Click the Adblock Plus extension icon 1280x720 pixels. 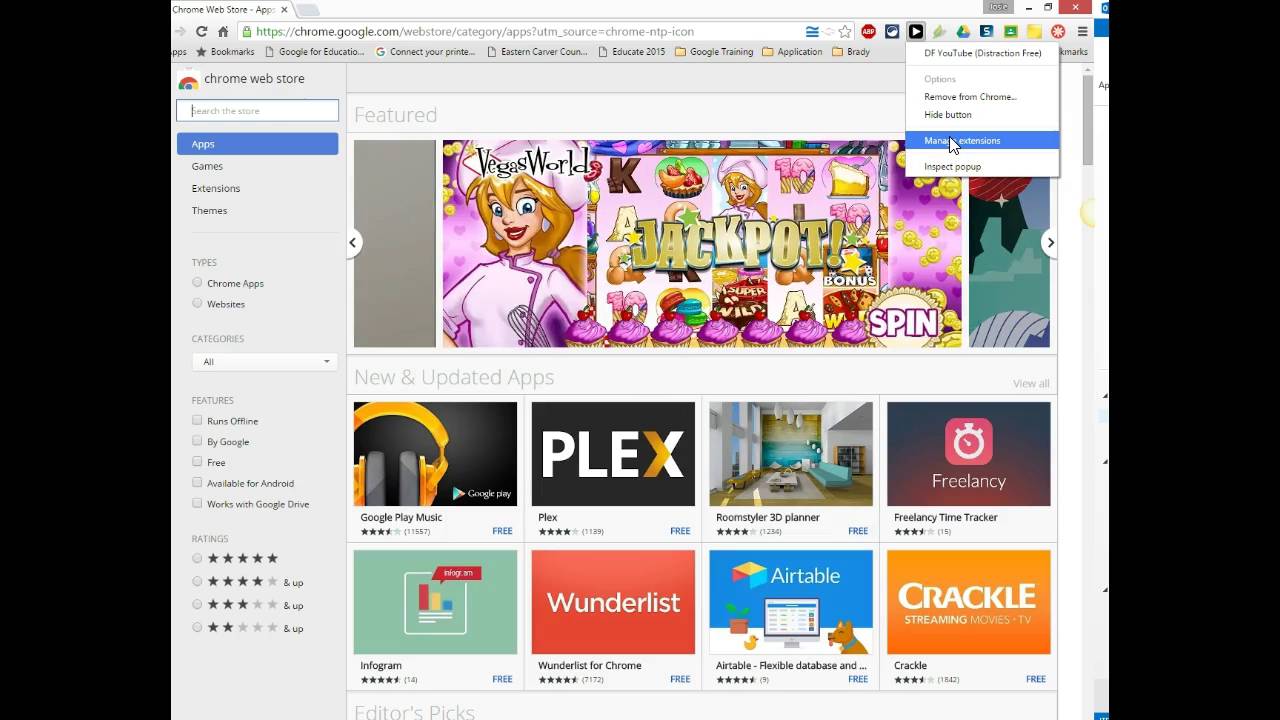(868, 31)
